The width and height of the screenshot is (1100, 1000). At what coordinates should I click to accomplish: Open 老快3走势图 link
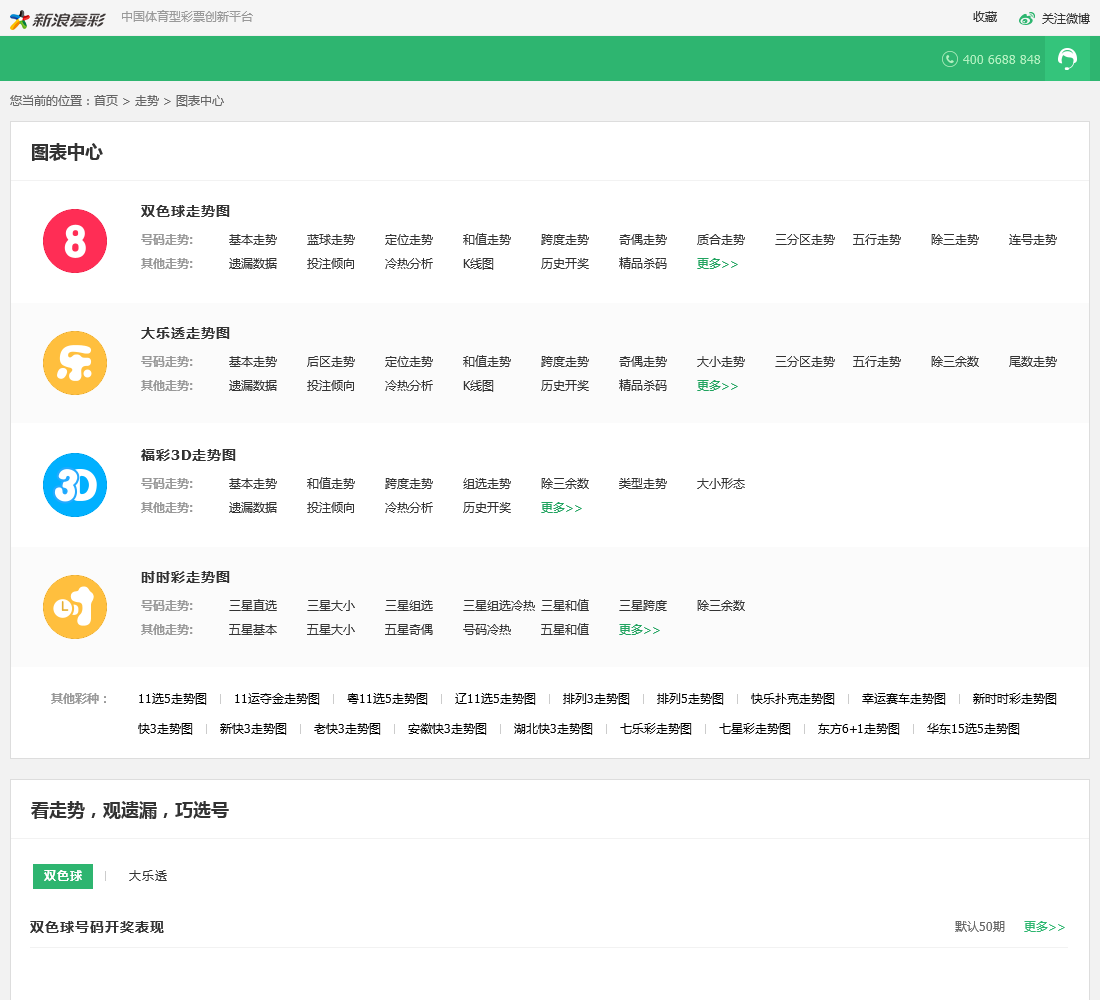point(347,729)
